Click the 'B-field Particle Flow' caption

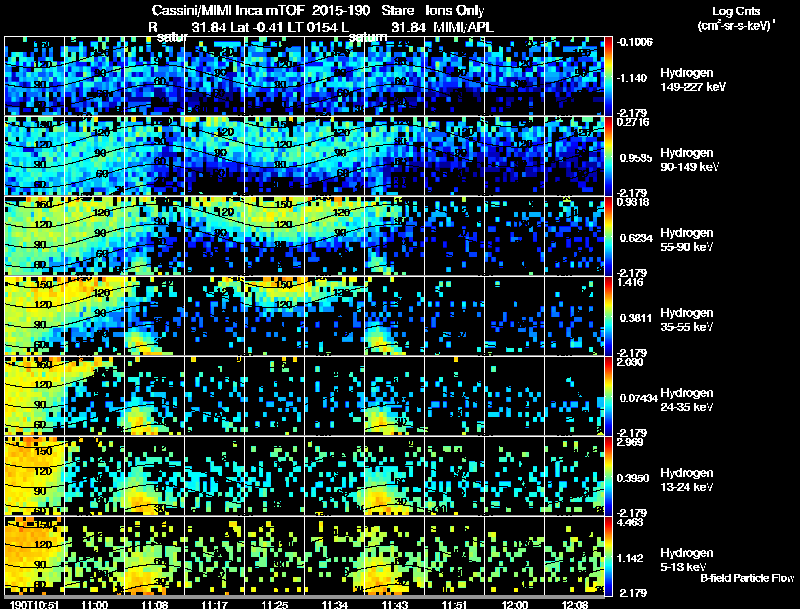click(747, 578)
